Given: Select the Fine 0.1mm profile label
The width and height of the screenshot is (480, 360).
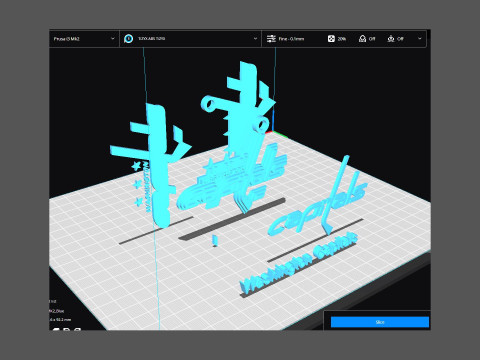Looking at the screenshot, I should click(x=291, y=39).
